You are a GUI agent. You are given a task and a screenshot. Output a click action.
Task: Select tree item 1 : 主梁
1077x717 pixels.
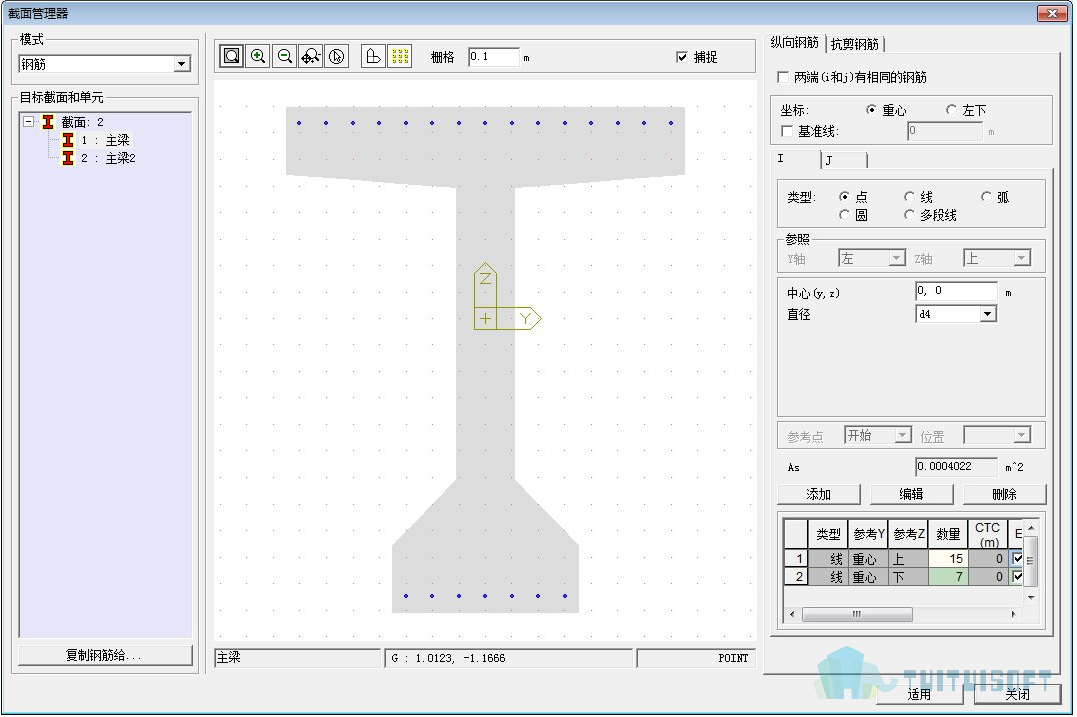click(x=104, y=140)
